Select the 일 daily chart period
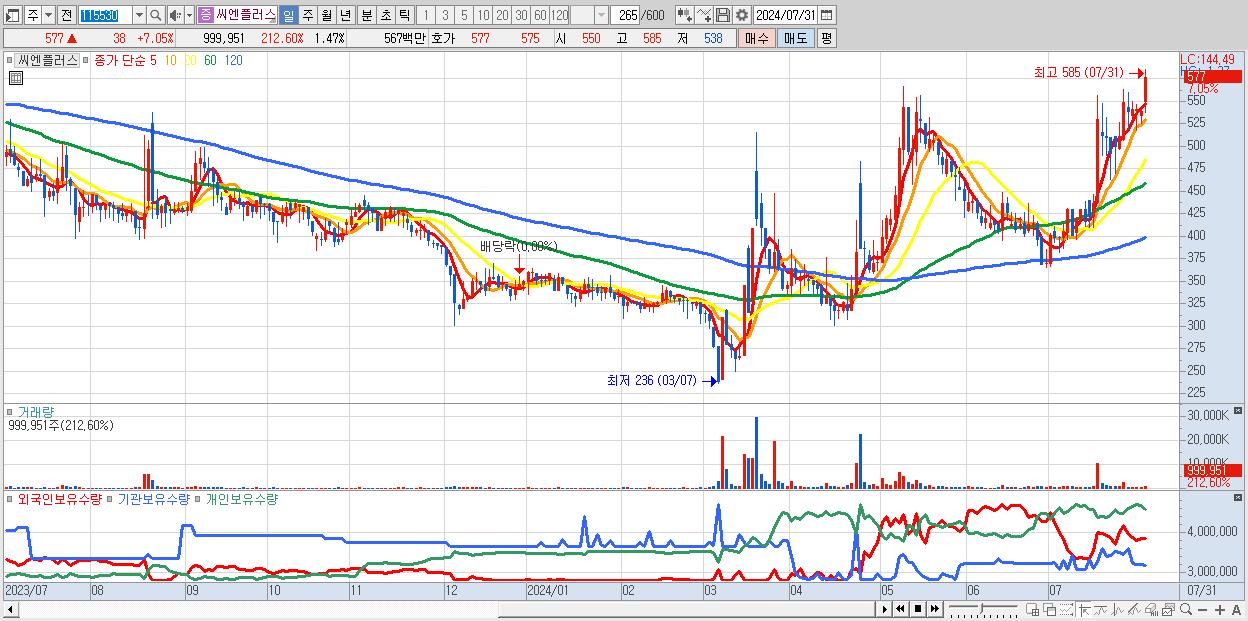Viewport: 1248px width, 621px height. (x=288, y=16)
